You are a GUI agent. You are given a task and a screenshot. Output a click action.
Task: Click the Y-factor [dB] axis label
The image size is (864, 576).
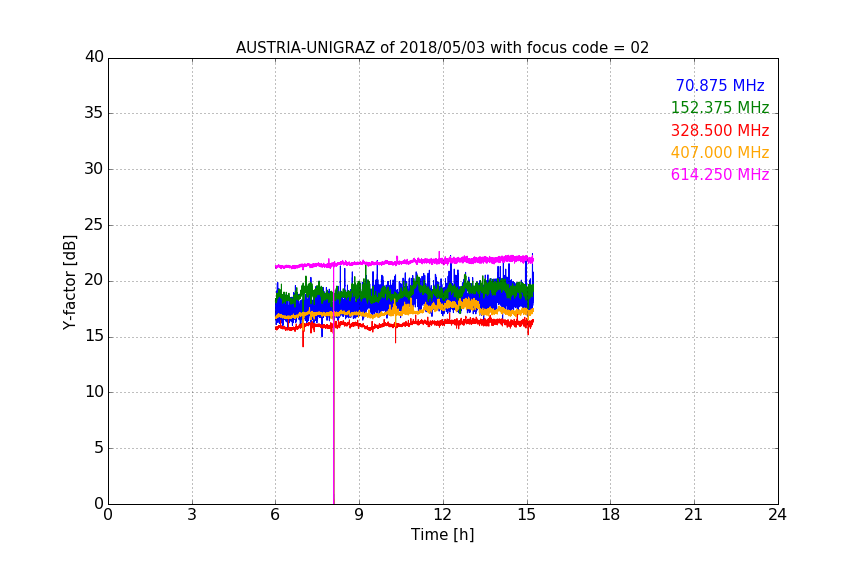point(70,282)
